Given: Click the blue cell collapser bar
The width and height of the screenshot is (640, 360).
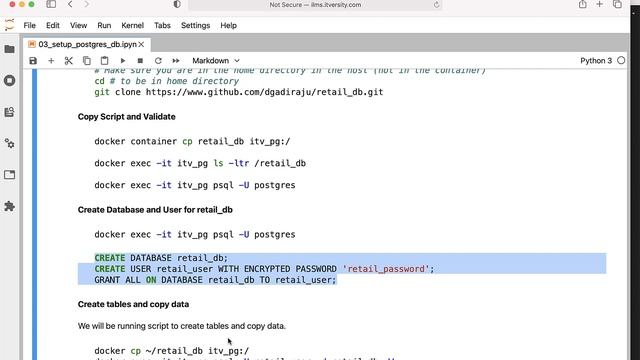Looking at the screenshot, I should [x=34, y=214].
